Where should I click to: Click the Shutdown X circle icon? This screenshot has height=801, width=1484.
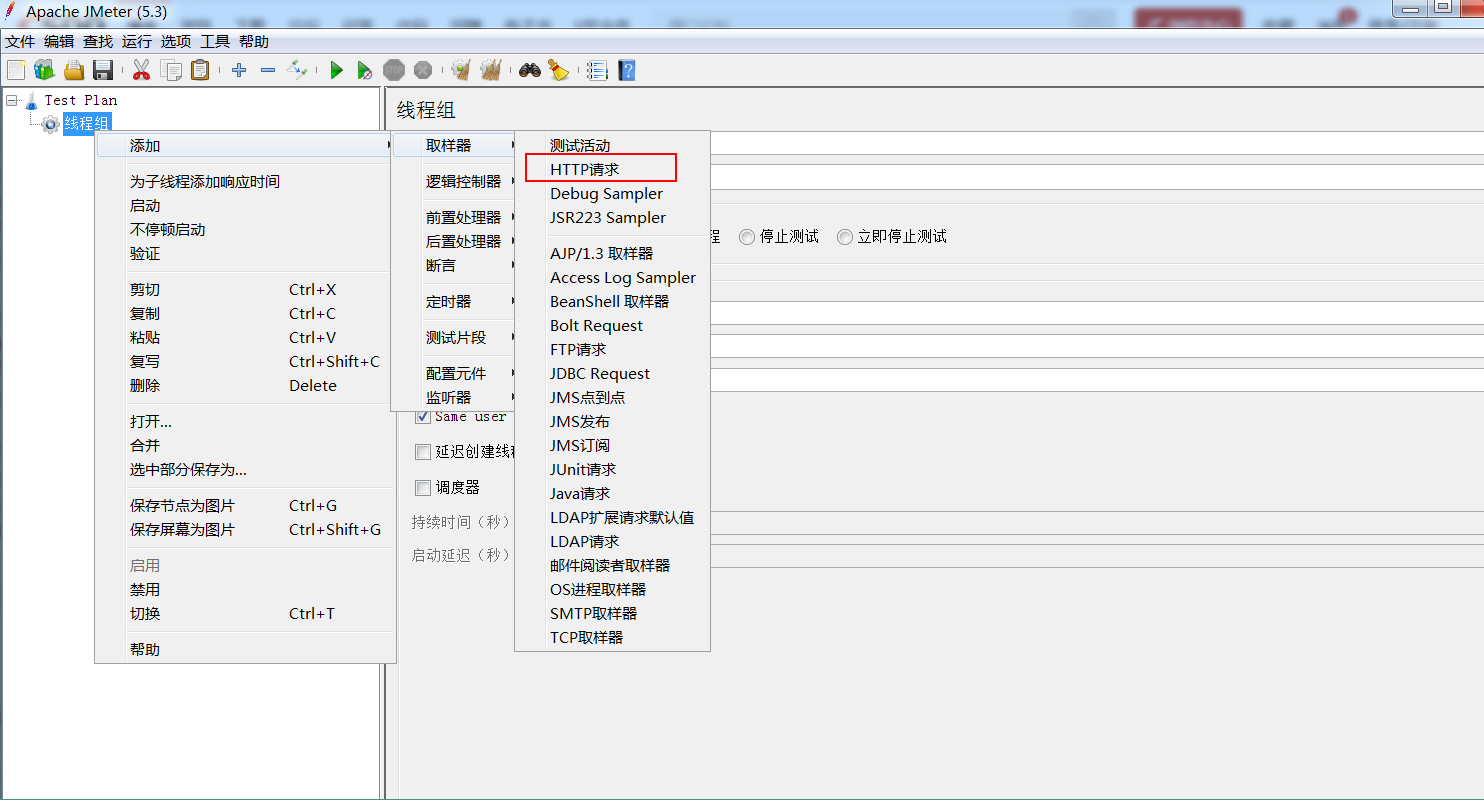(423, 70)
